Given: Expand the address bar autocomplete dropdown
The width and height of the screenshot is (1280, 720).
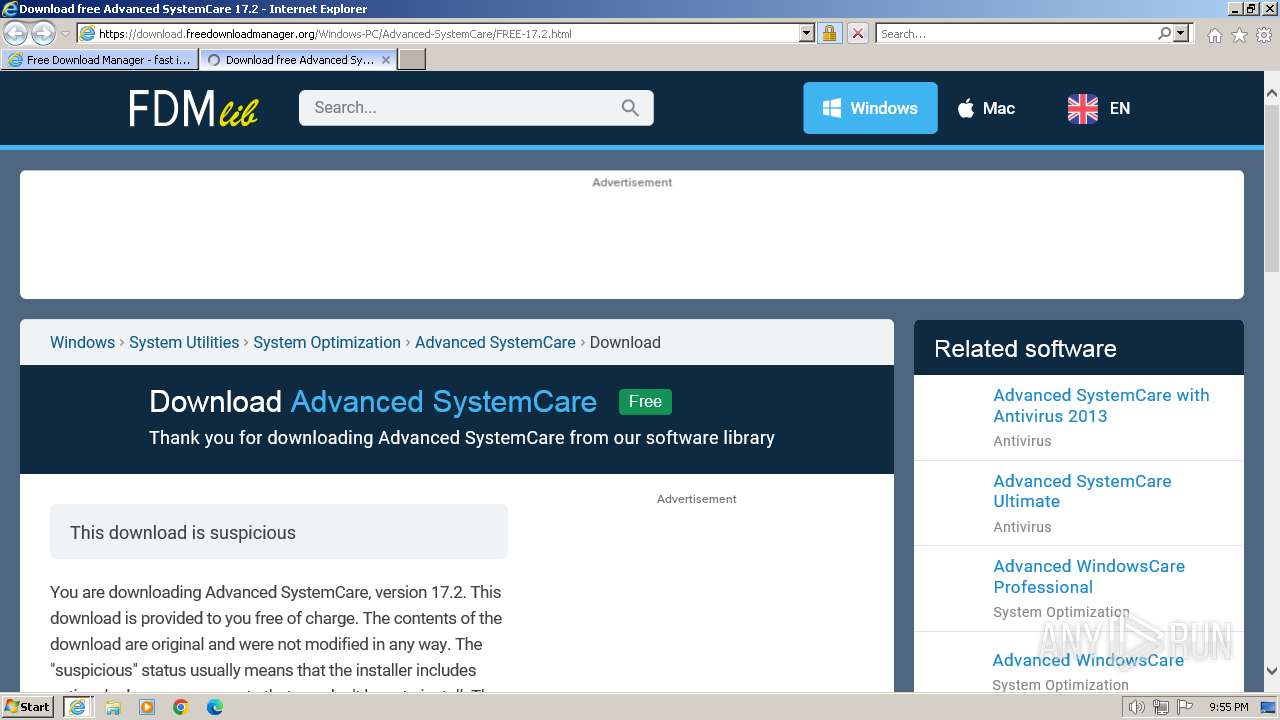Looking at the screenshot, I should [x=807, y=33].
